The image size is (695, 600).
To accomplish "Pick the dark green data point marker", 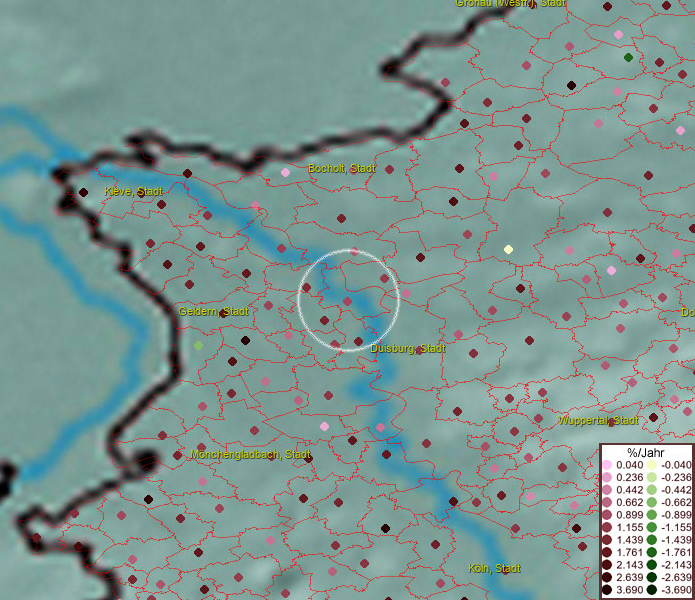I will coord(628,57).
